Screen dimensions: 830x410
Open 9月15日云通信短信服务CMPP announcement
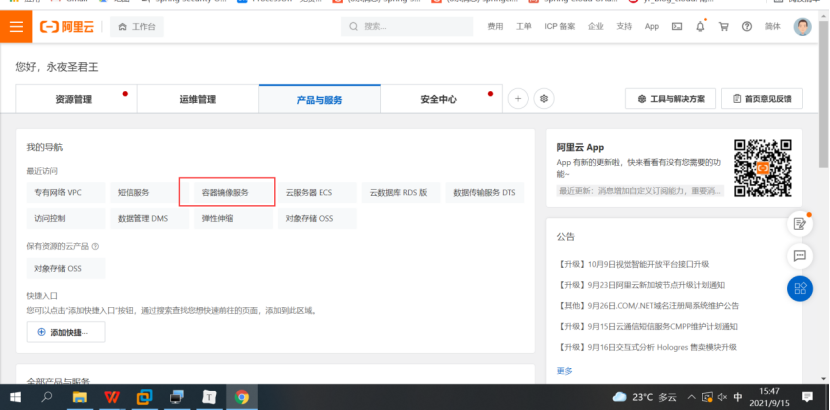coord(647,326)
